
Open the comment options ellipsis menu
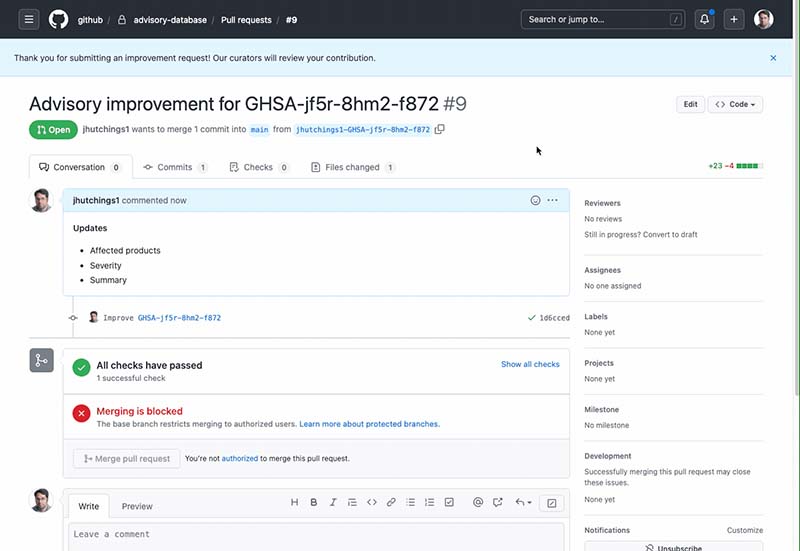pyautogui.click(x=553, y=200)
